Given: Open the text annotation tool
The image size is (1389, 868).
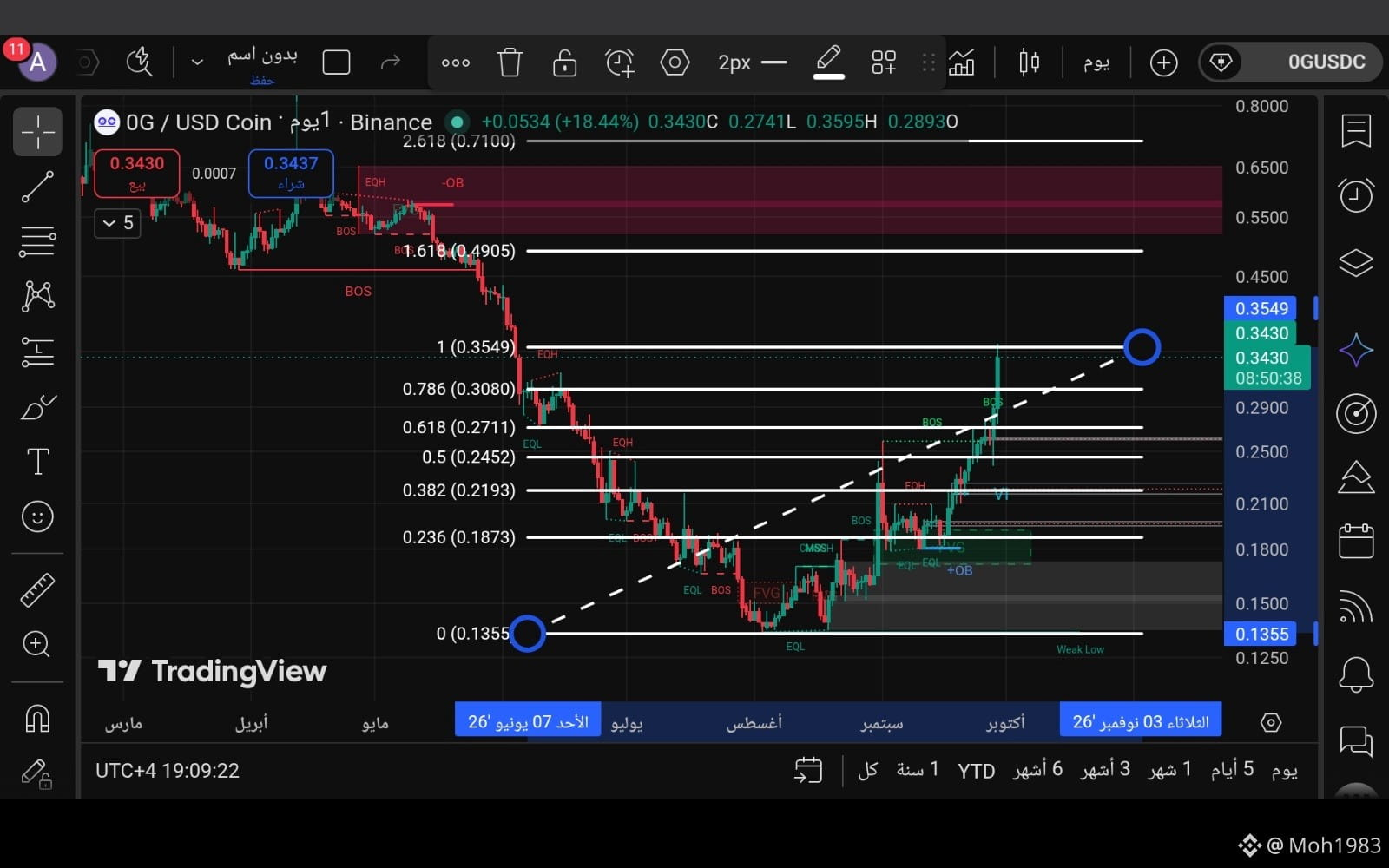Looking at the screenshot, I should click(37, 462).
